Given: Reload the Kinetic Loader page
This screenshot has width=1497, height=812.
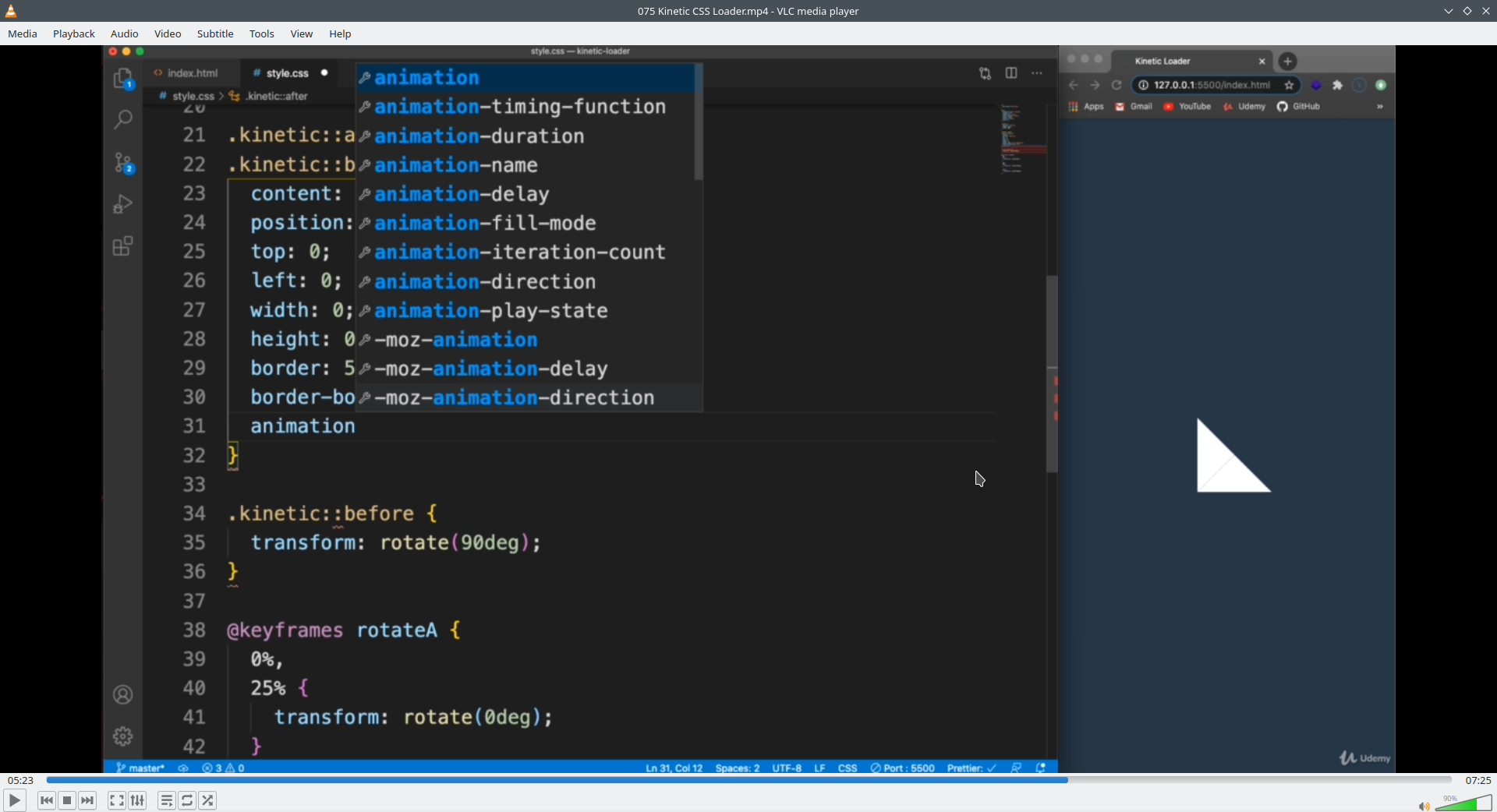Looking at the screenshot, I should coord(1117,86).
